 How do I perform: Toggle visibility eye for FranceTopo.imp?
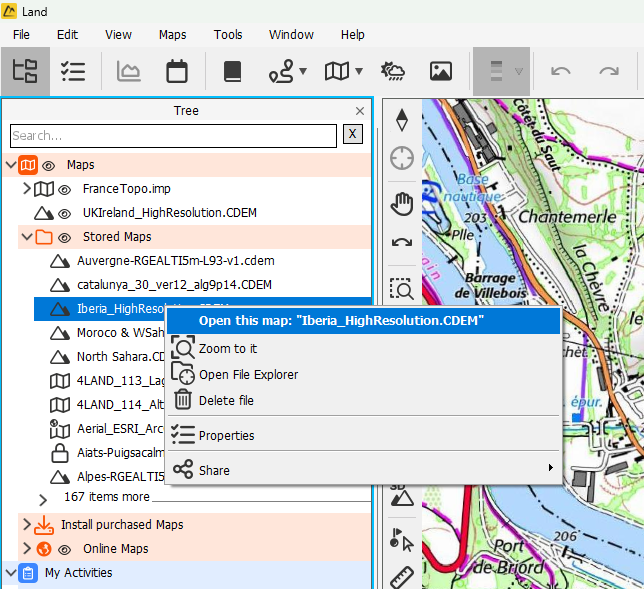[x=64, y=189]
